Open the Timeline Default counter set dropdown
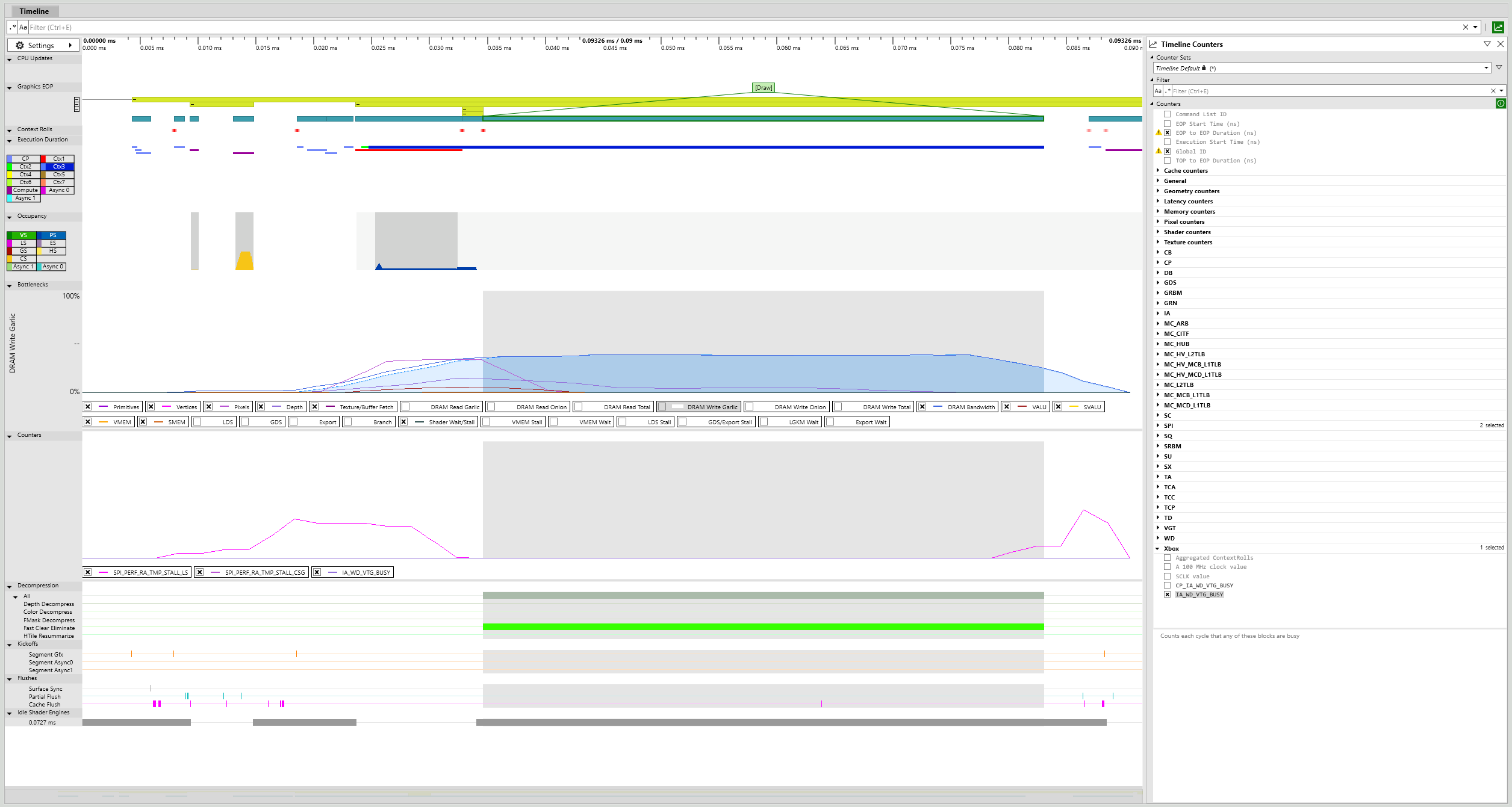Screen dimensions: 1512x807 coord(1486,68)
